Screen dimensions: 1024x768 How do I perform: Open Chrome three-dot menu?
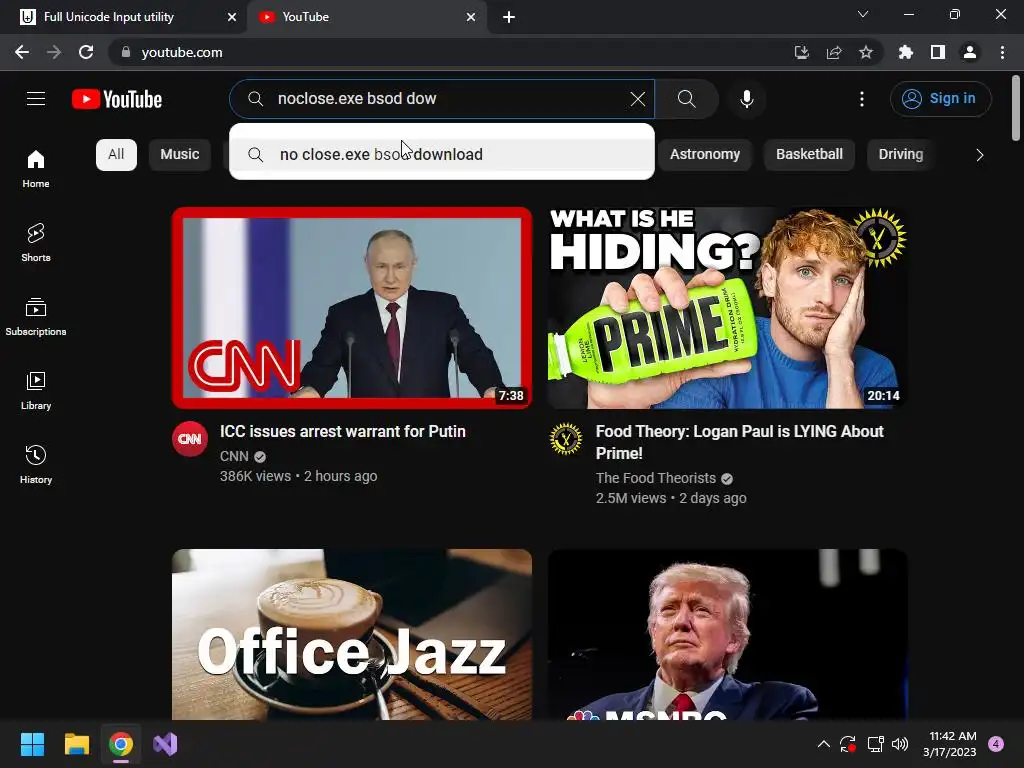(x=1002, y=52)
